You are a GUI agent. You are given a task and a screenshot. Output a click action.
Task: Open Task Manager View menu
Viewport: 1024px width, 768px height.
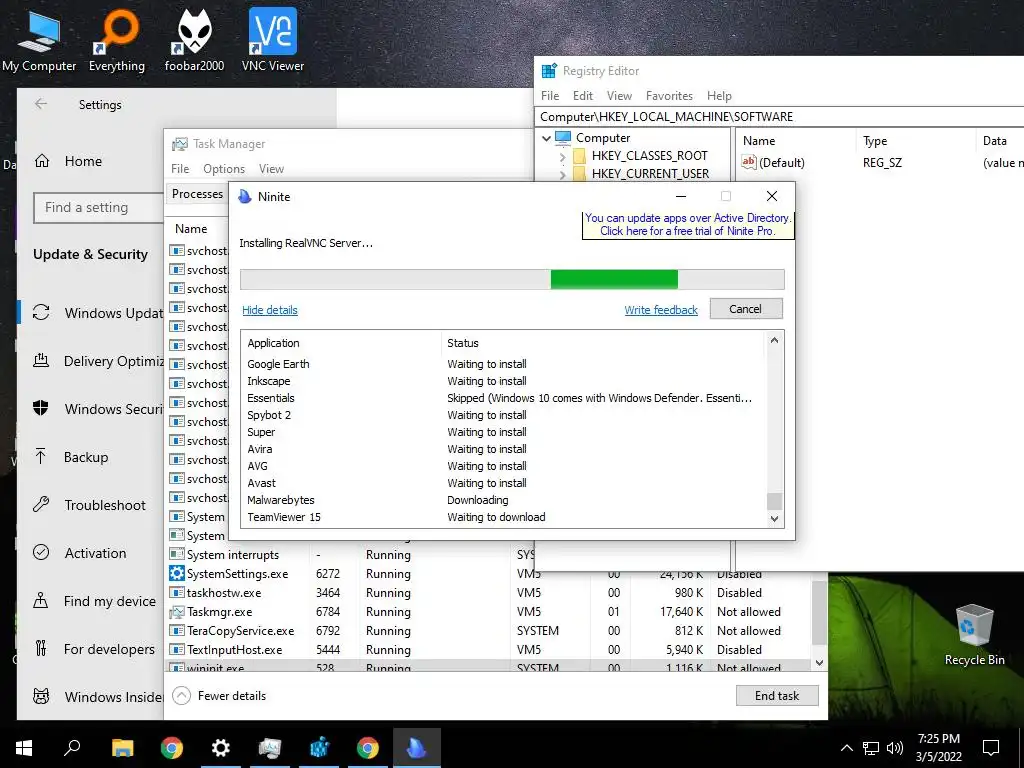click(x=271, y=168)
